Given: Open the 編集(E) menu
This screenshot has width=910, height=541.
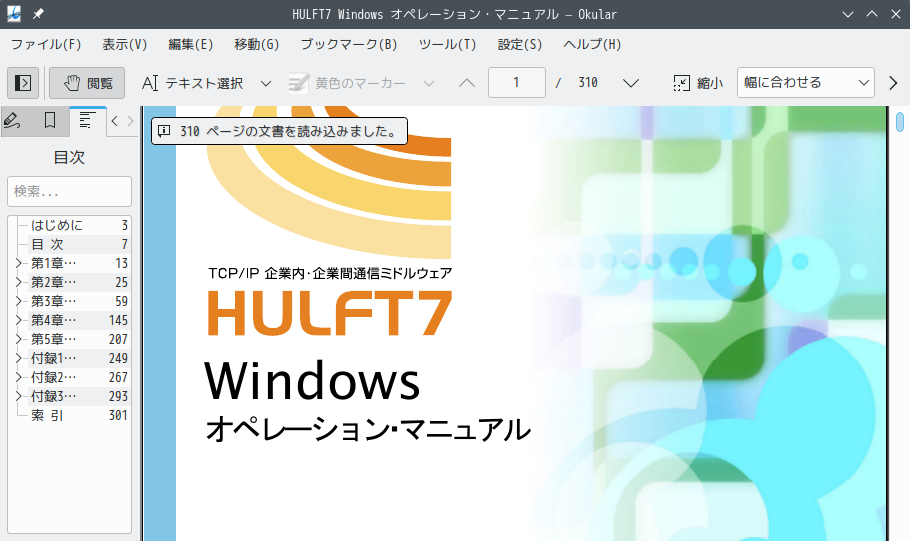Looking at the screenshot, I should click(x=190, y=45).
